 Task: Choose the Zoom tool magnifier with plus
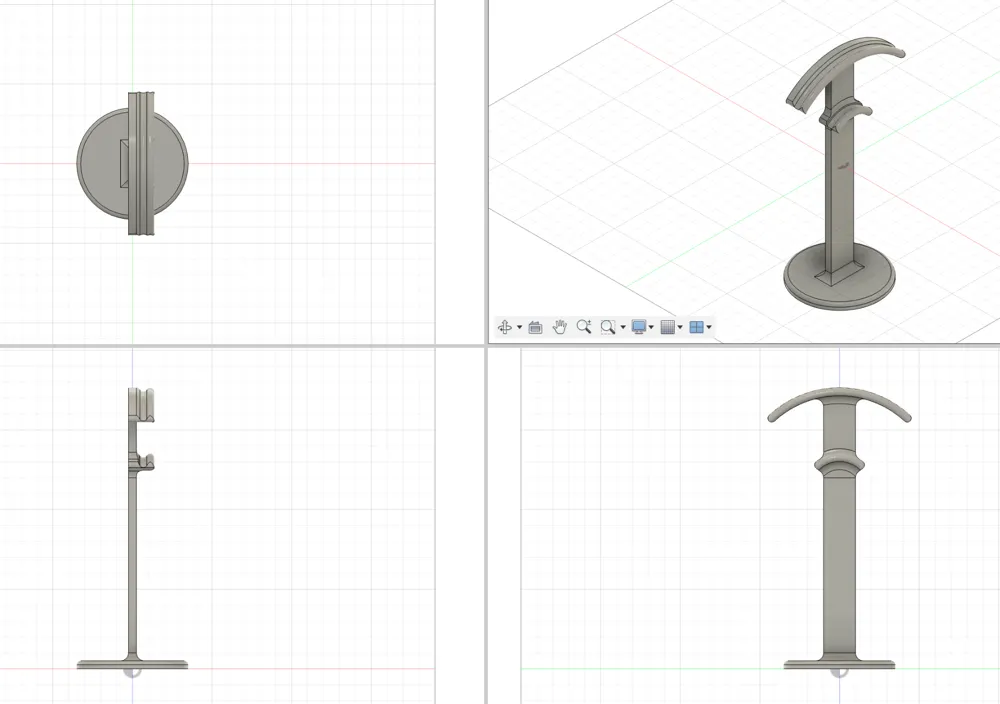584,327
